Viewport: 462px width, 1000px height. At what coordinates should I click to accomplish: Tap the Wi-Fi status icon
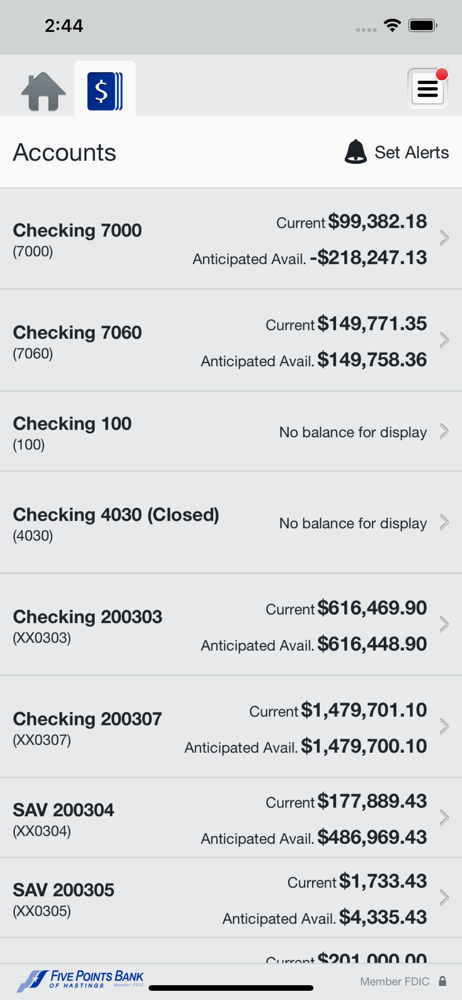click(x=391, y=26)
